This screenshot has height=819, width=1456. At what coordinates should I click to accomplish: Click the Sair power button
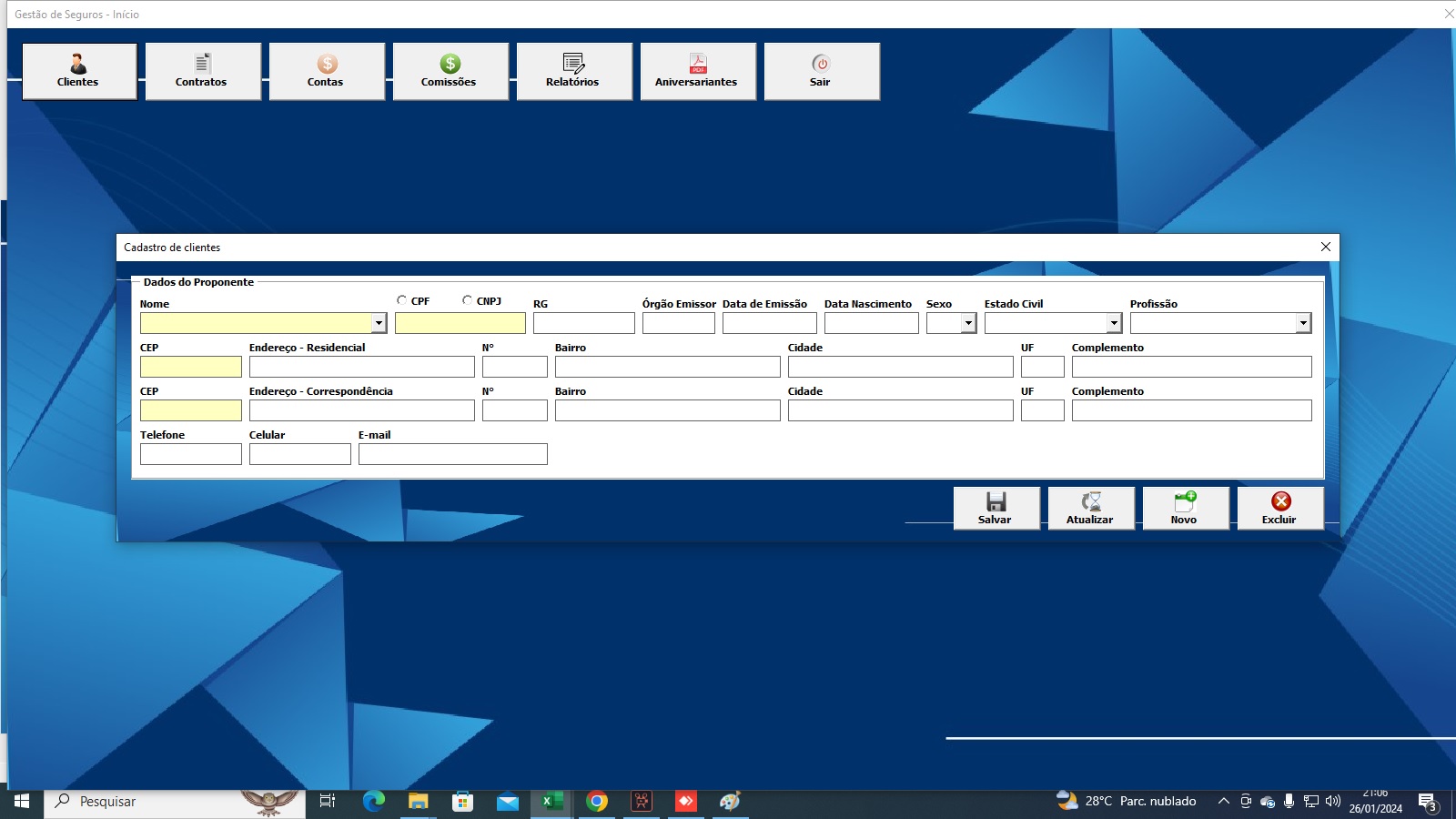tap(822, 71)
